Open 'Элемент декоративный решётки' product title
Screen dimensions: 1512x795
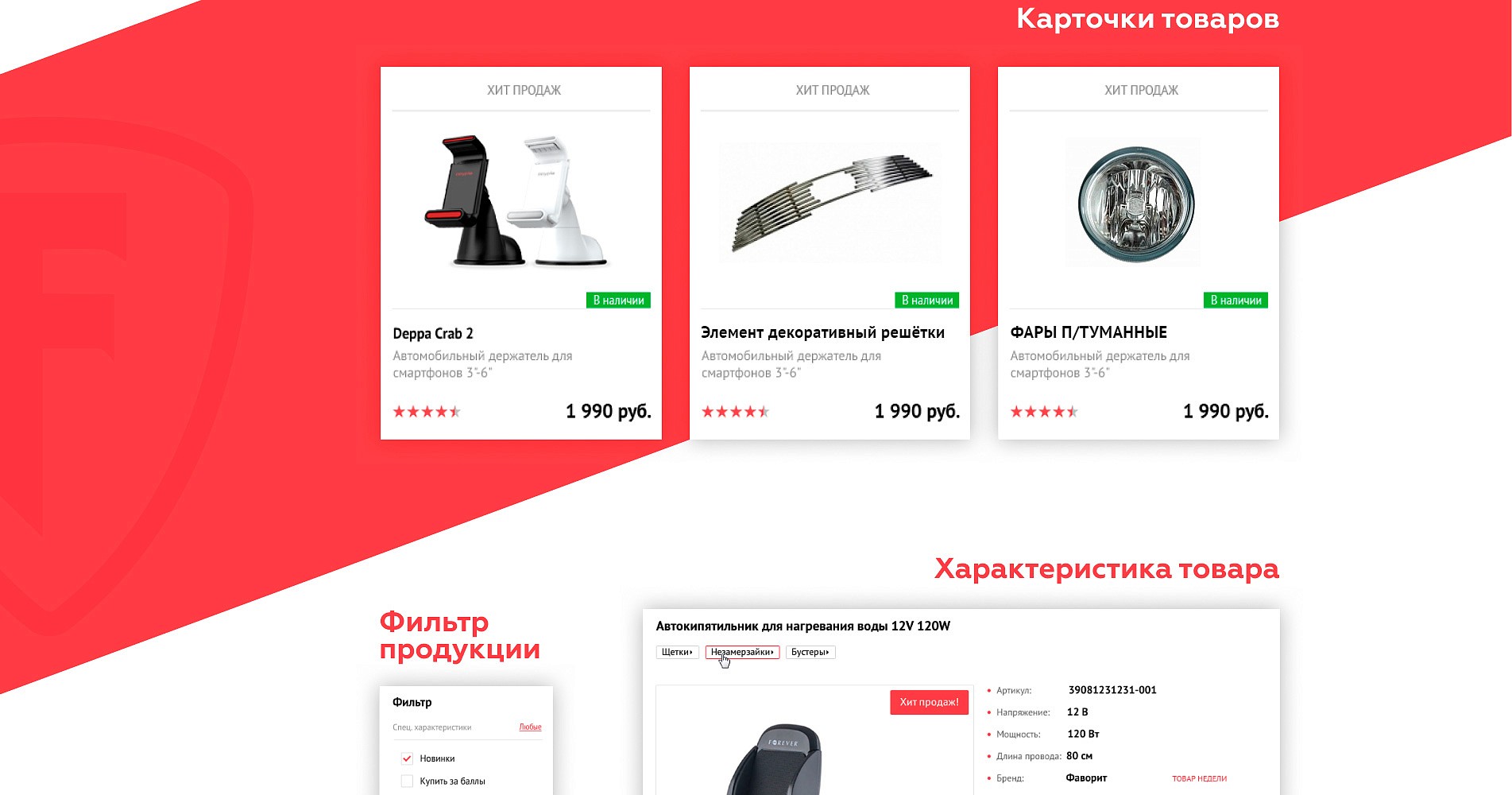point(823,332)
